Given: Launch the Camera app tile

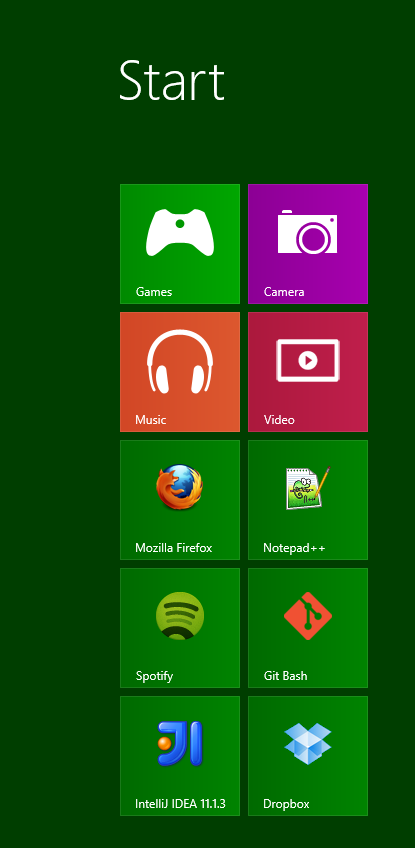Looking at the screenshot, I should (x=308, y=244).
